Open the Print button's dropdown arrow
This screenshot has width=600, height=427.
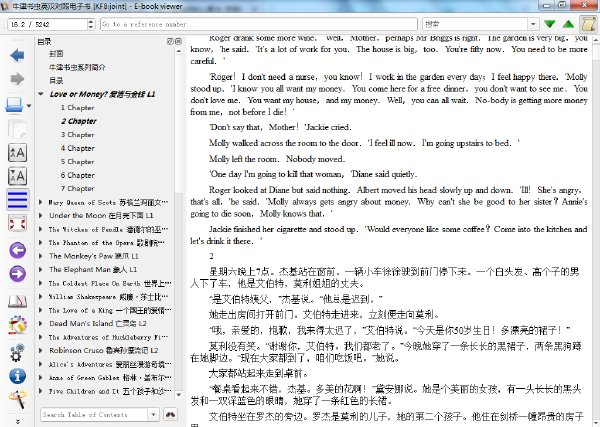pyautogui.click(x=29, y=106)
